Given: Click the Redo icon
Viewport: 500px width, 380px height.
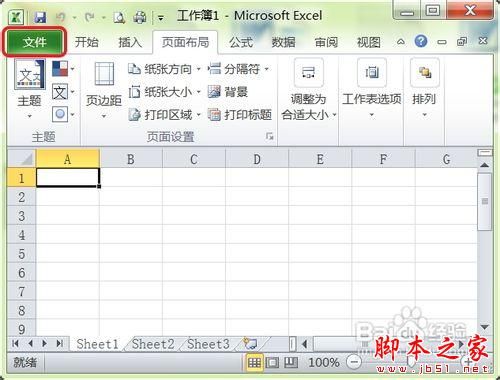Looking at the screenshot, I should pyautogui.click(x=90, y=17).
